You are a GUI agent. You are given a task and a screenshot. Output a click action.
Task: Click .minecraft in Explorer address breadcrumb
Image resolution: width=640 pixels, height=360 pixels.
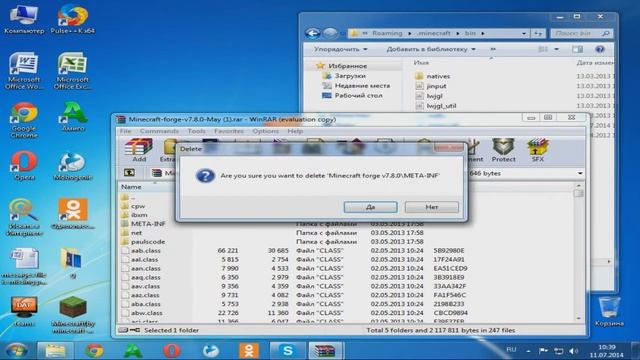point(433,33)
